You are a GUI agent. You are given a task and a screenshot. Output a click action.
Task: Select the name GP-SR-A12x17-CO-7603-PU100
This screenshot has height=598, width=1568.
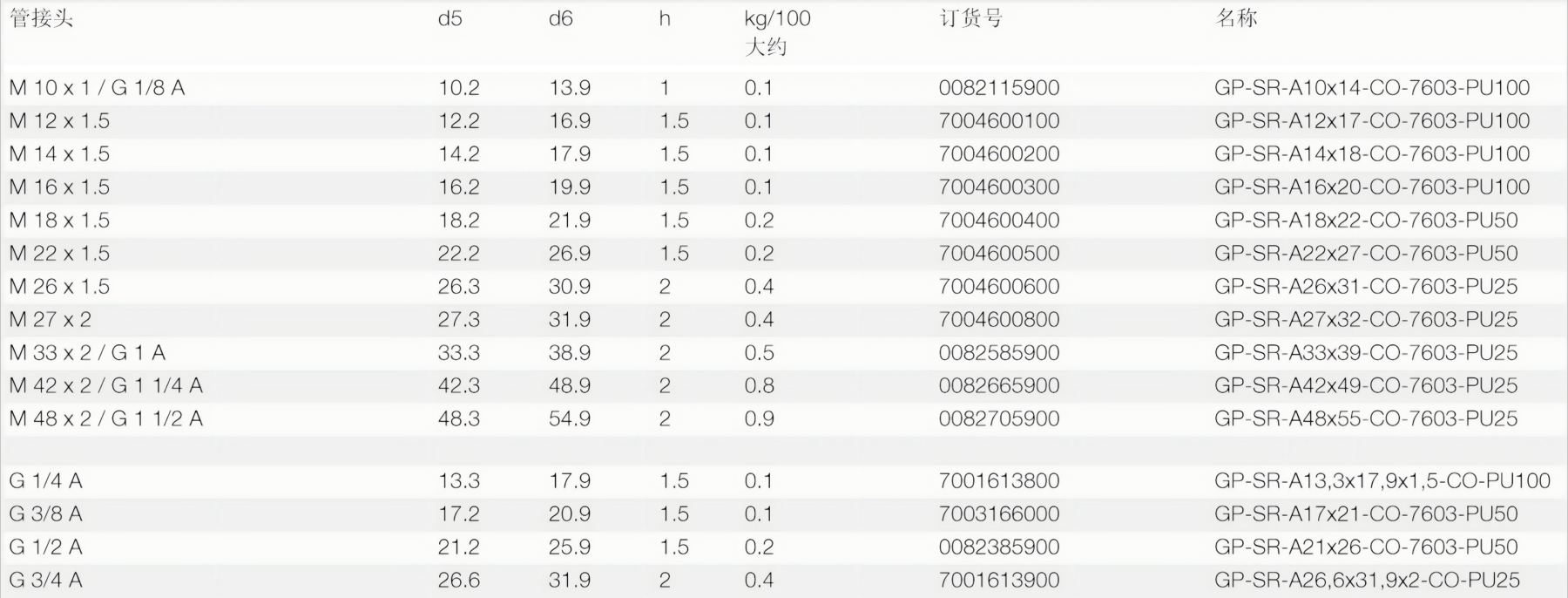[x=1371, y=121]
